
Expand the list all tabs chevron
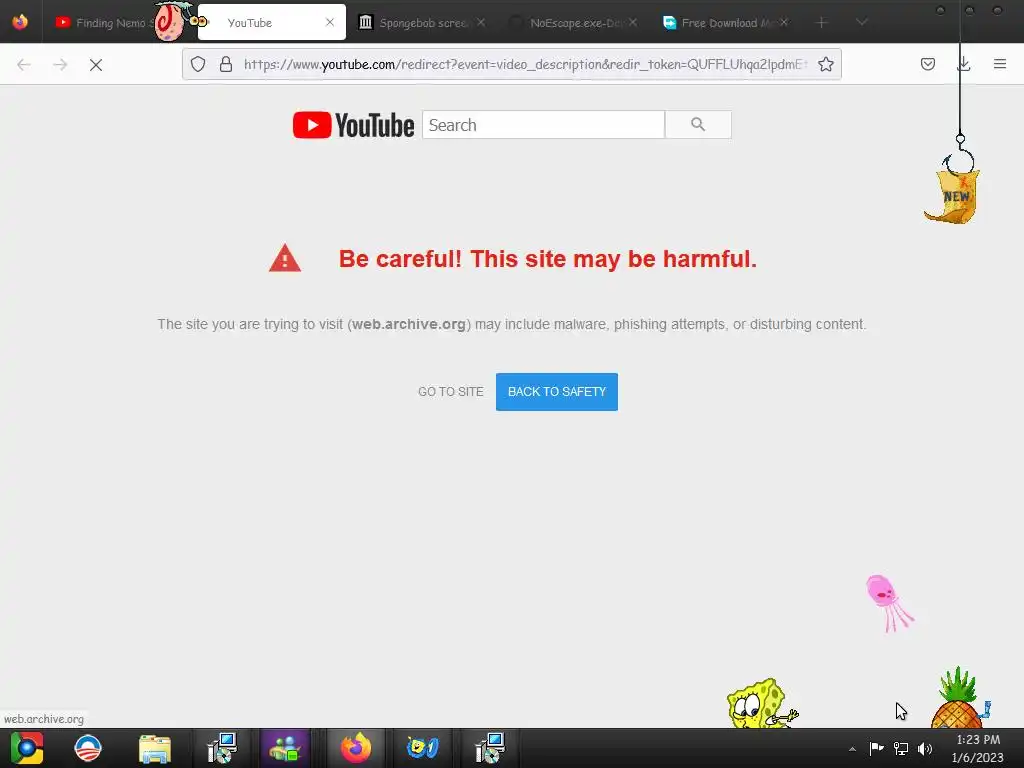(x=862, y=23)
